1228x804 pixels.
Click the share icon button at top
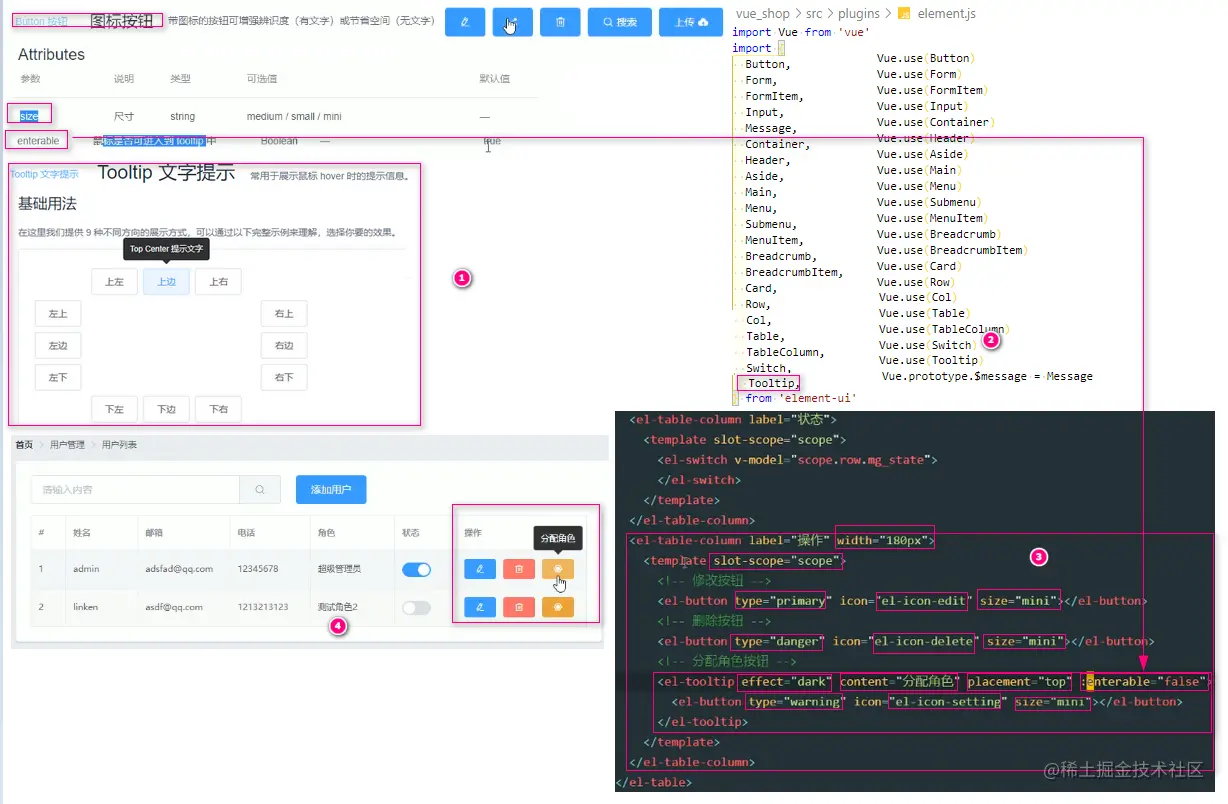(x=512, y=22)
